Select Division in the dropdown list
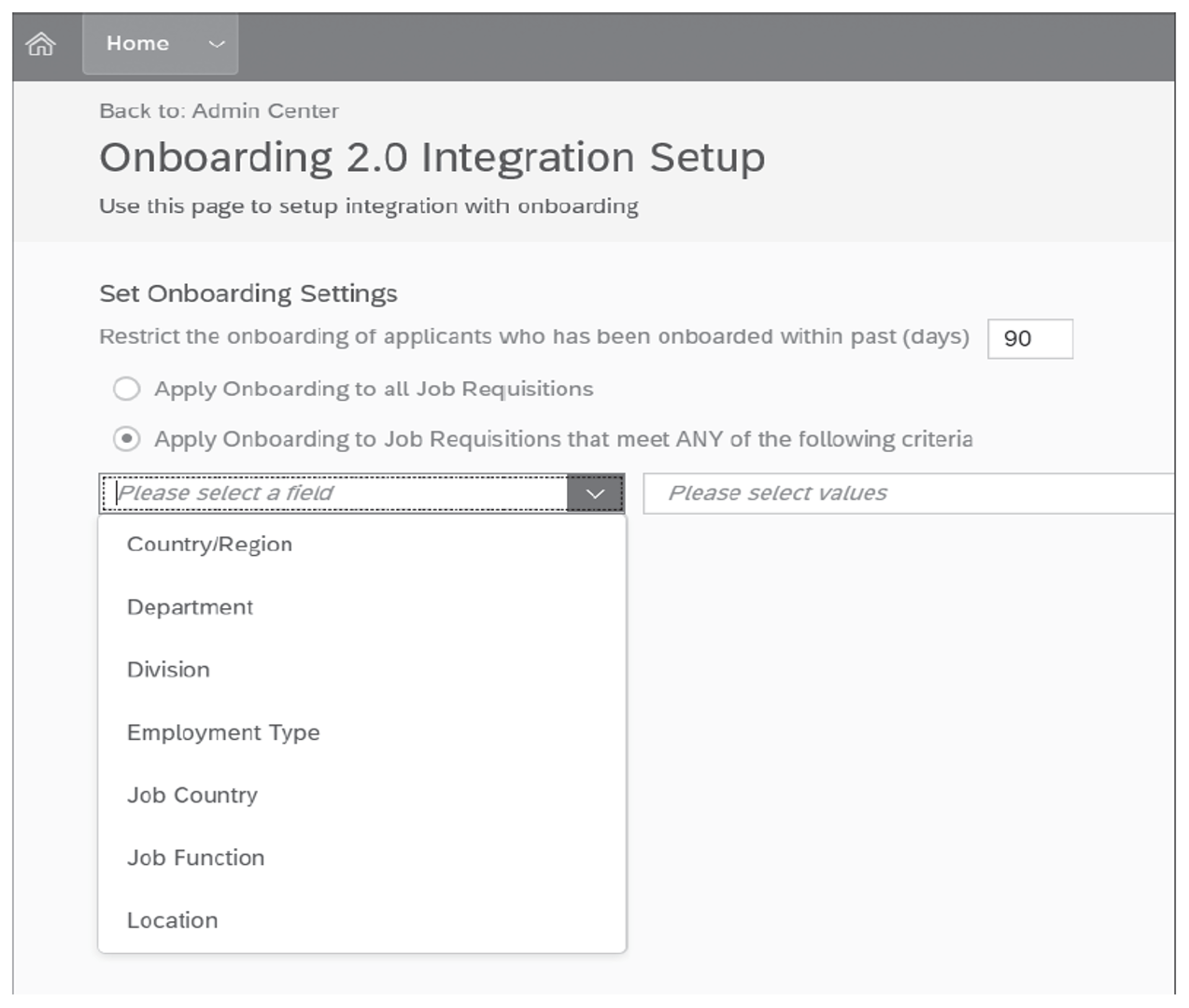 168,670
